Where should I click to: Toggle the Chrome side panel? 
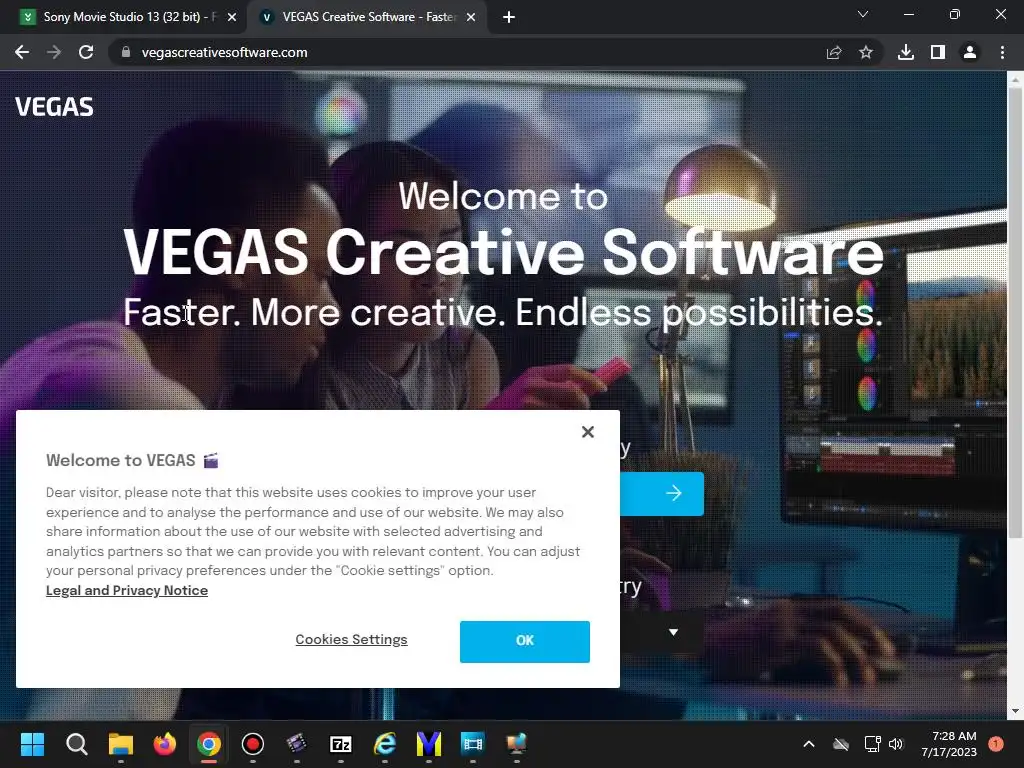coord(938,52)
